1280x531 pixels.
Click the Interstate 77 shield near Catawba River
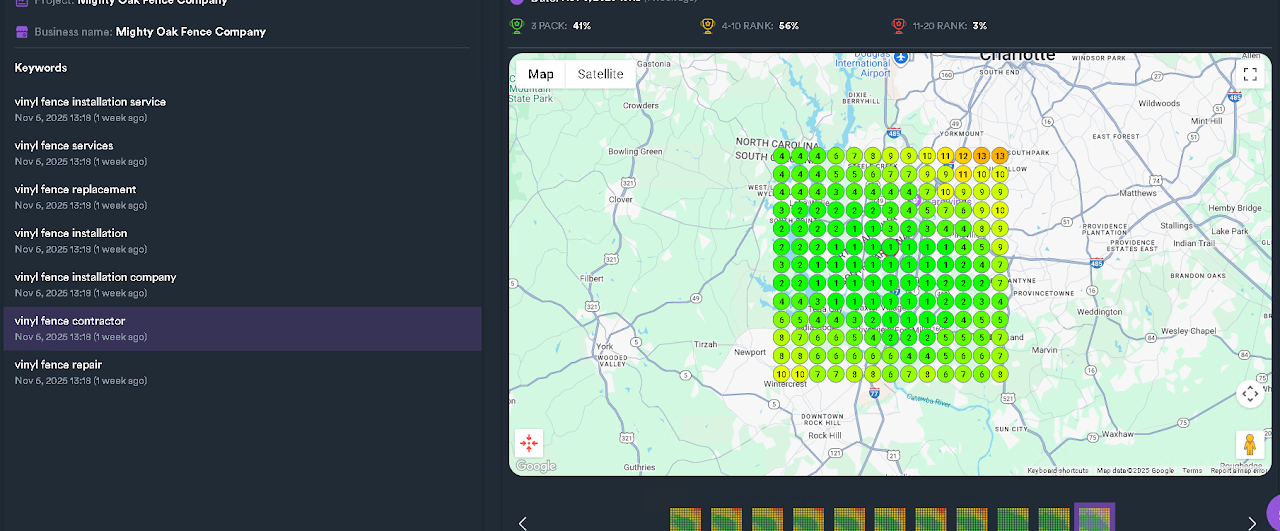point(873,394)
